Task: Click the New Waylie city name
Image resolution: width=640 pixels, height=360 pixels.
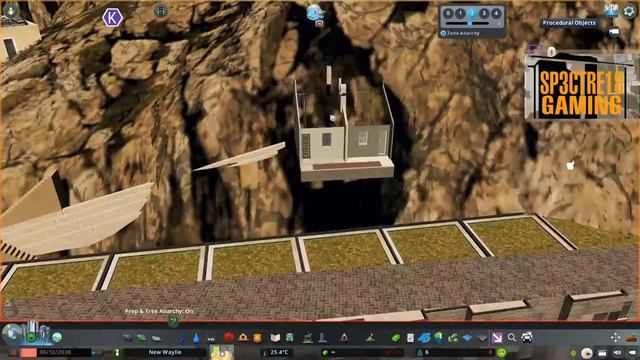Action: click(165, 352)
